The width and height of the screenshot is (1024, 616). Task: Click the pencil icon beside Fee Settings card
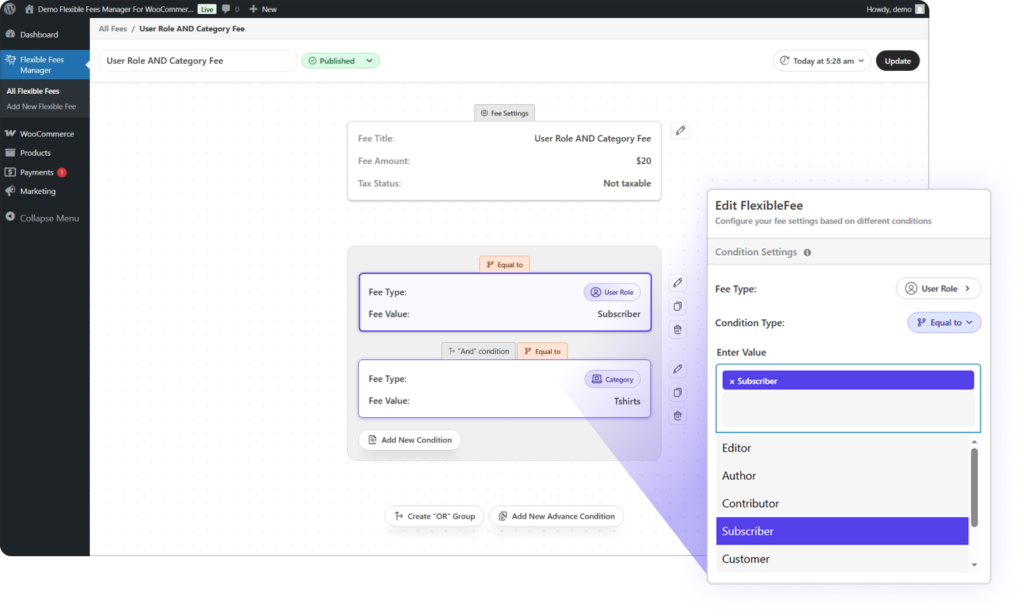pyautogui.click(x=680, y=131)
